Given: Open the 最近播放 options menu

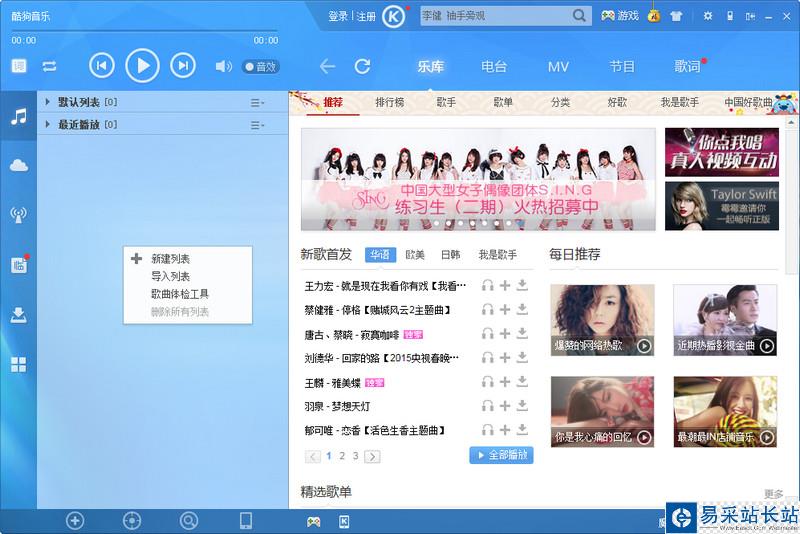Looking at the screenshot, I should click(x=257, y=125).
